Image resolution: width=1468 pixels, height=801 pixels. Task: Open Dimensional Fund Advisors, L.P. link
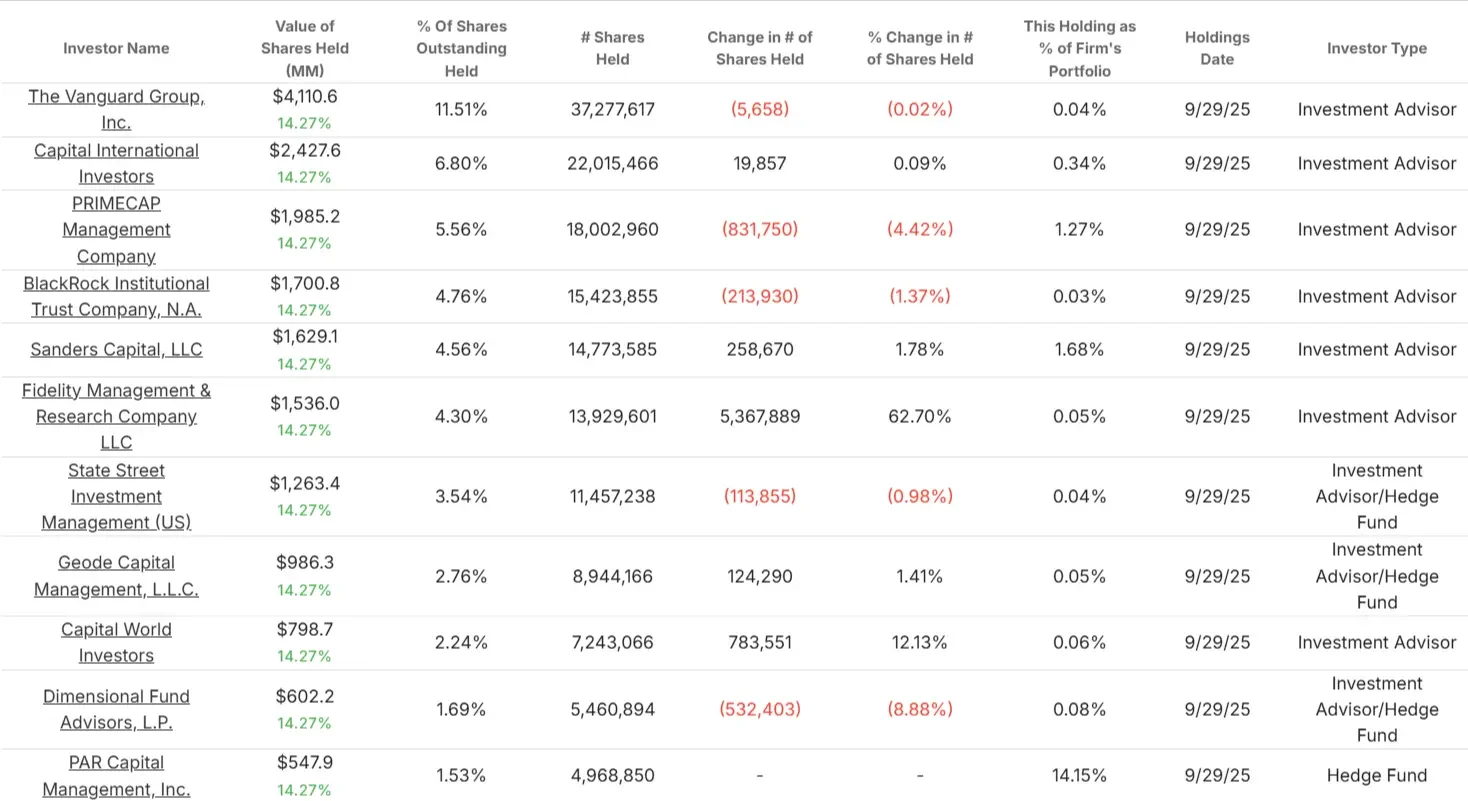116,709
